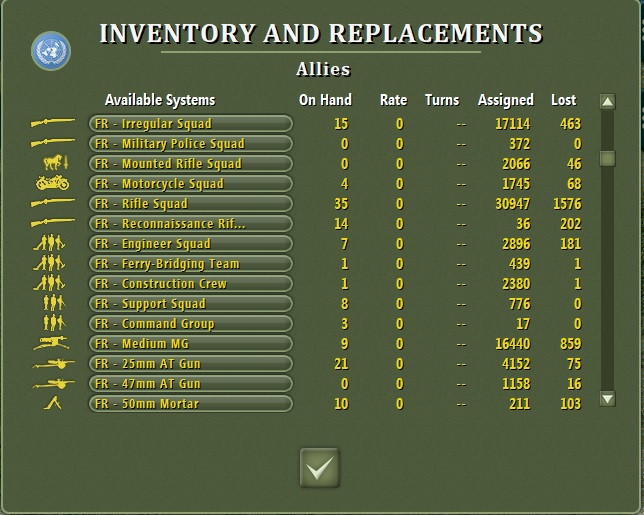
Task: Click the Rate column header
Action: pyautogui.click(x=393, y=100)
